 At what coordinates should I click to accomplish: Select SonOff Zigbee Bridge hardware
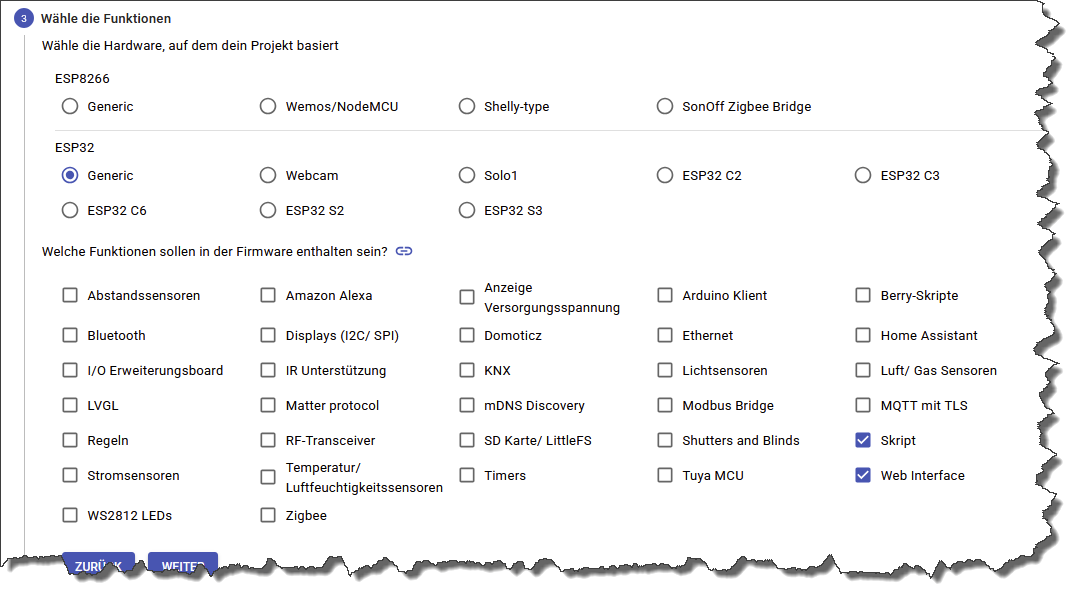pyautogui.click(x=665, y=106)
